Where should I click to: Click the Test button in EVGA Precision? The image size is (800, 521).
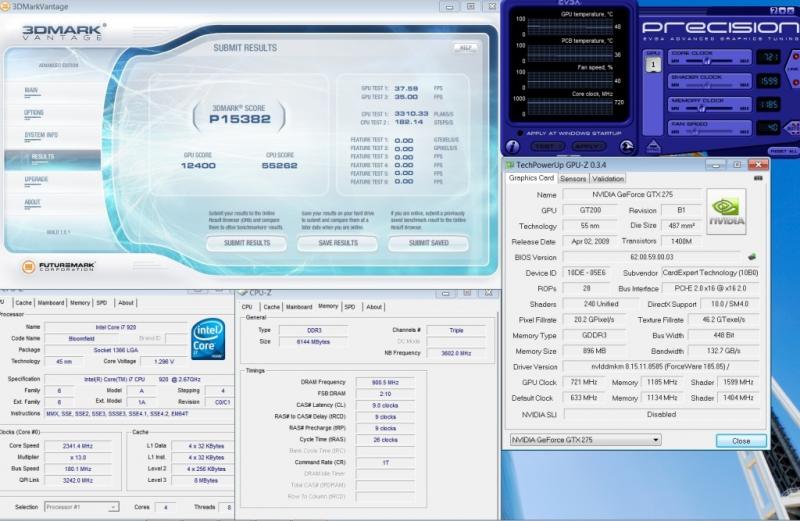pos(546,146)
